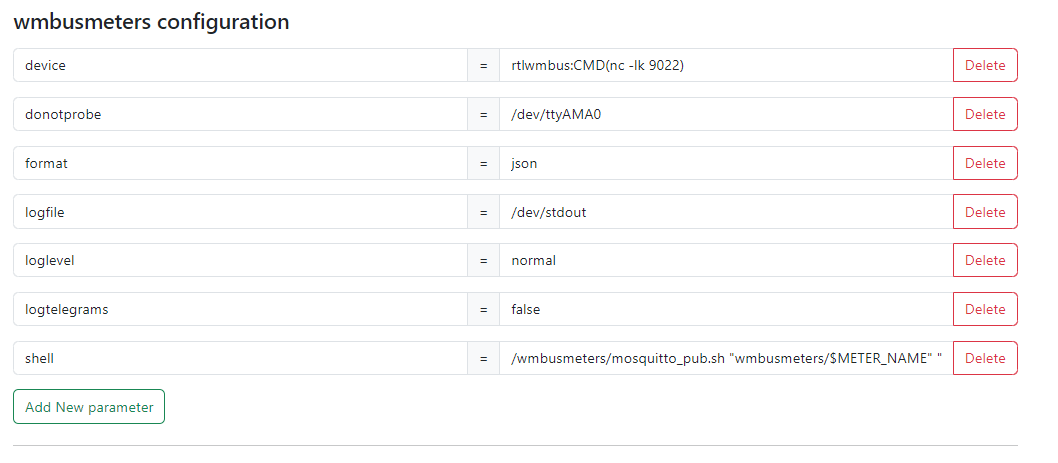Click Add New parameter button
This screenshot has width=1058, height=463.
[89, 407]
